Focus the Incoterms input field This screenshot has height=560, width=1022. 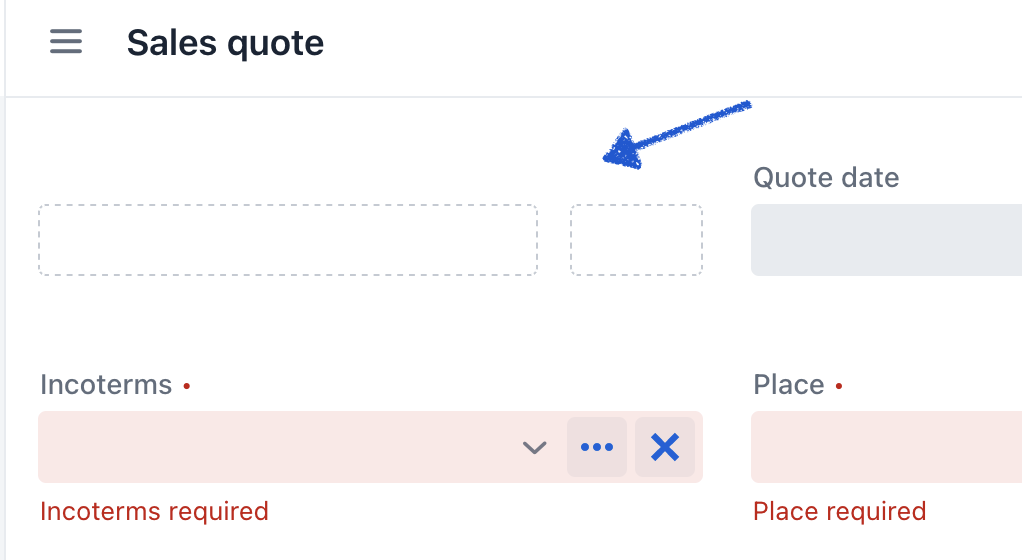click(277, 447)
